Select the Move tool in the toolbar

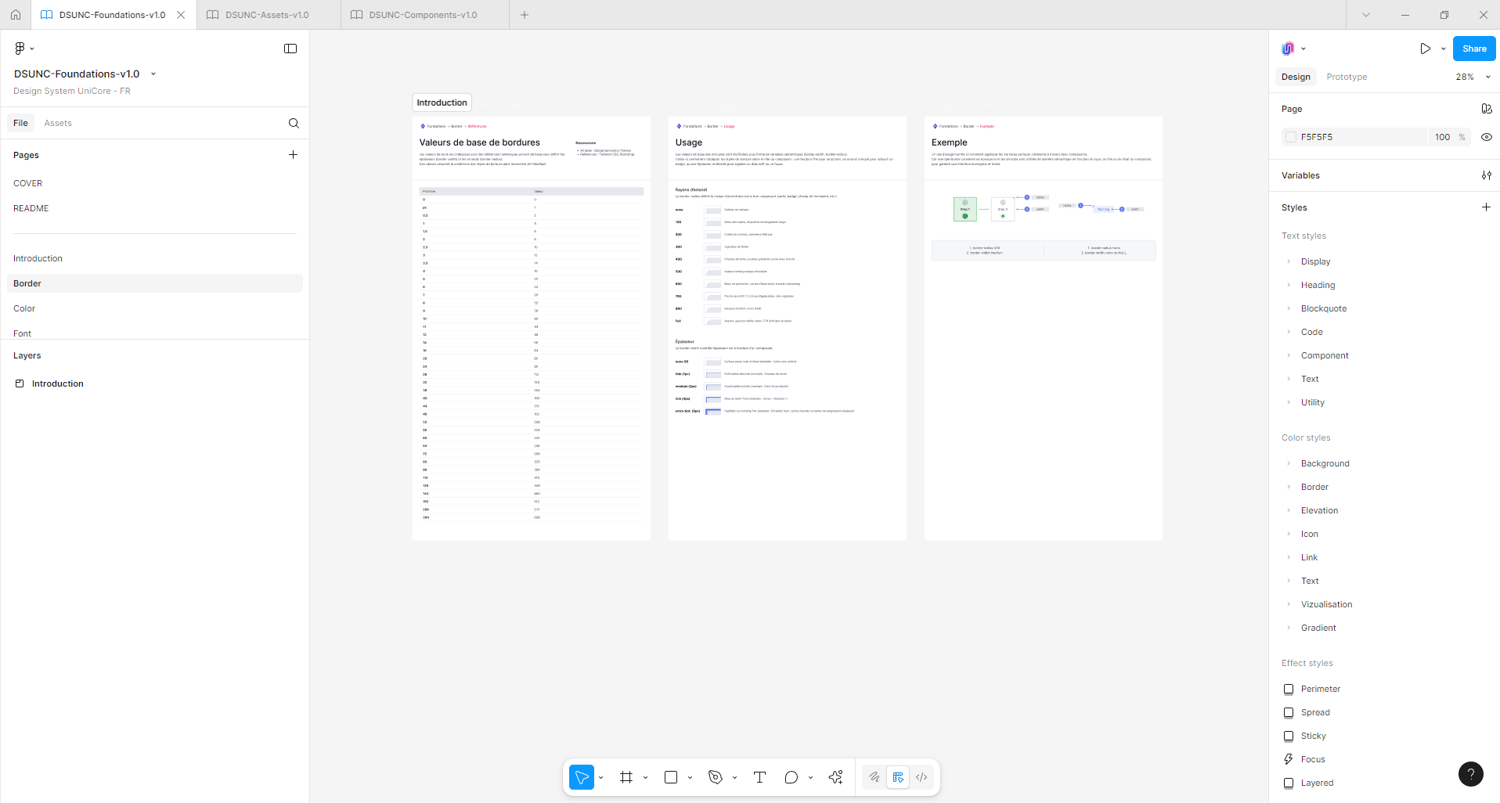(x=581, y=777)
